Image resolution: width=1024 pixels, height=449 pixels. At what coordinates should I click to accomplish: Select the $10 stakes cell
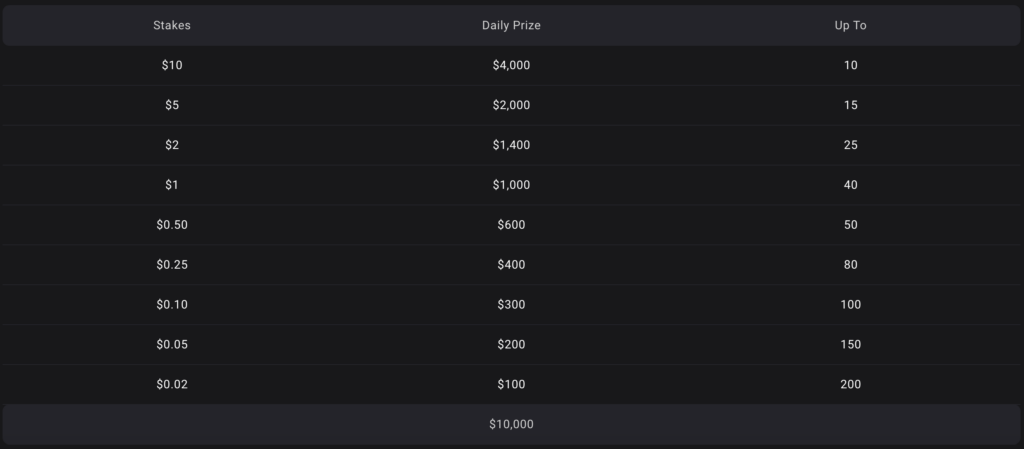[x=172, y=65]
